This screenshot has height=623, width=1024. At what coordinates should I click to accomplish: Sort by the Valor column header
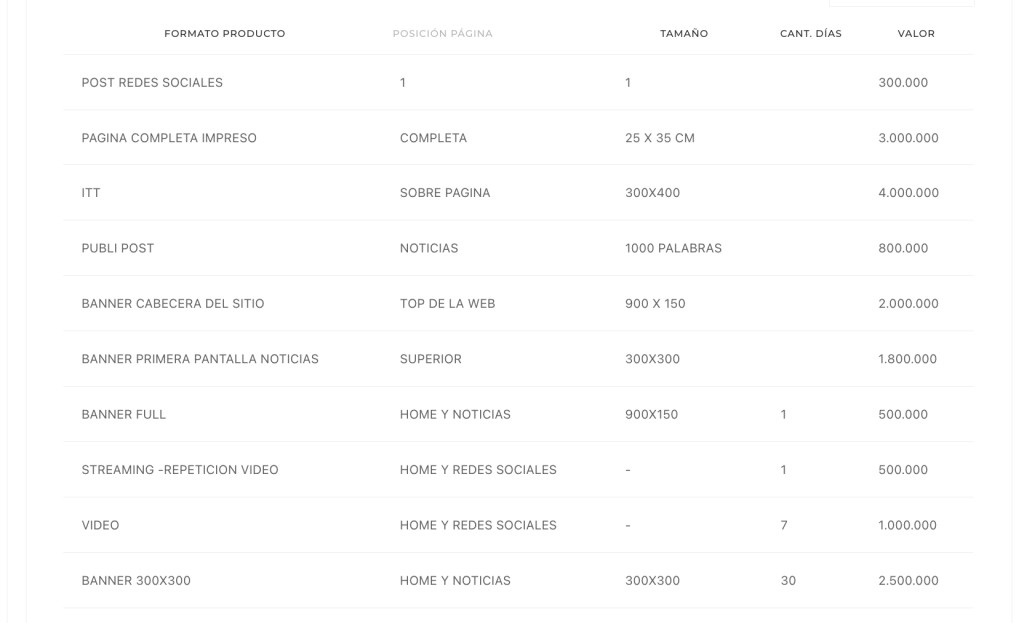tap(916, 34)
